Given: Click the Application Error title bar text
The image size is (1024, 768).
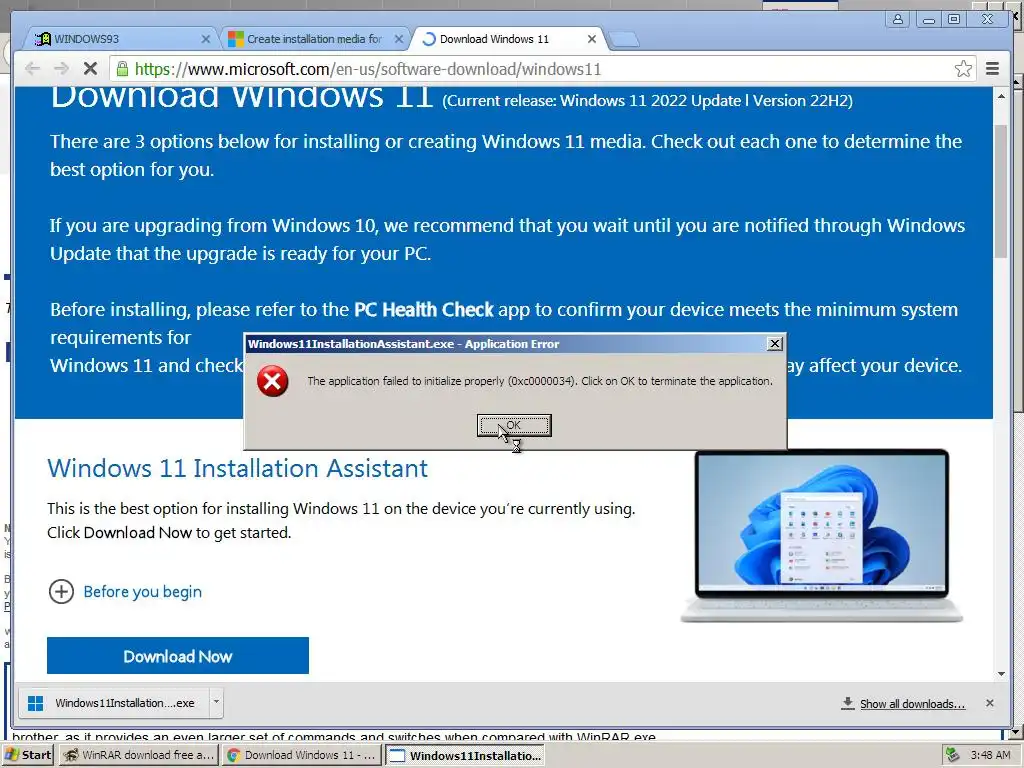Looking at the screenshot, I should [403, 344].
